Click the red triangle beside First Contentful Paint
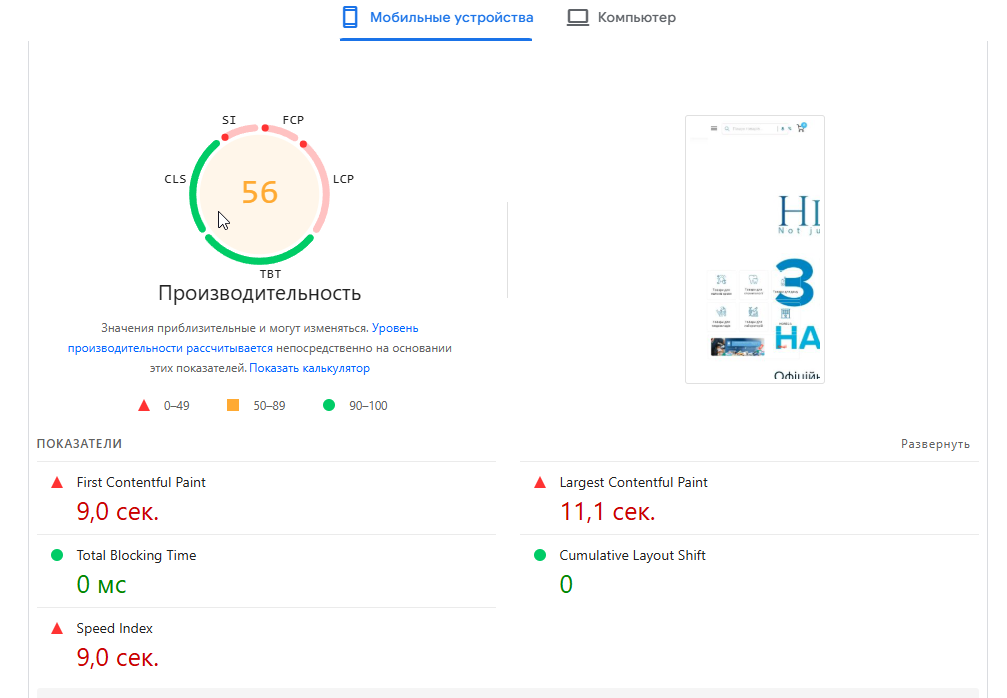Viewport: 1007px width, 698px height. [57, 482]
